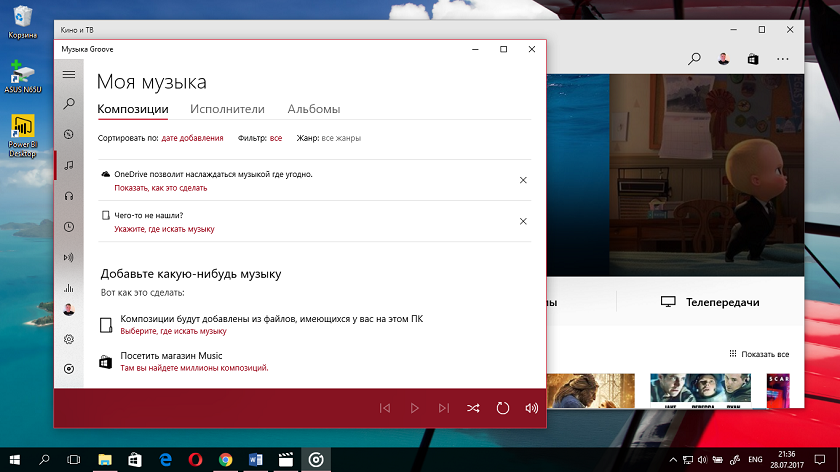Open Microsoft Store from taskbar
Image resolution: width=840 pixels, height=472 pixels.
(135, 460)
